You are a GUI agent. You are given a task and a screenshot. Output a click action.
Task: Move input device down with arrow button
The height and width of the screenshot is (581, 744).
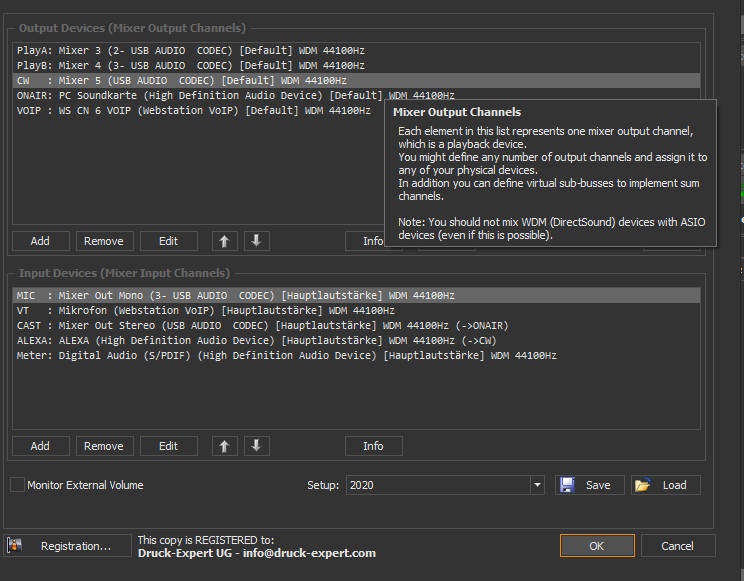pos(255,446)
